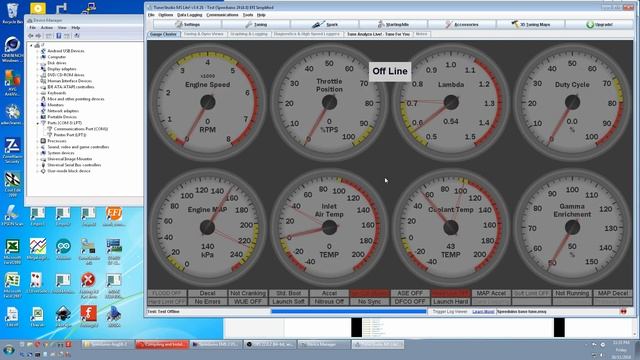Click the red 'Compiling and Install' taskbar button
The width and height of the screenshot is (640, 360).
[162, 344]
